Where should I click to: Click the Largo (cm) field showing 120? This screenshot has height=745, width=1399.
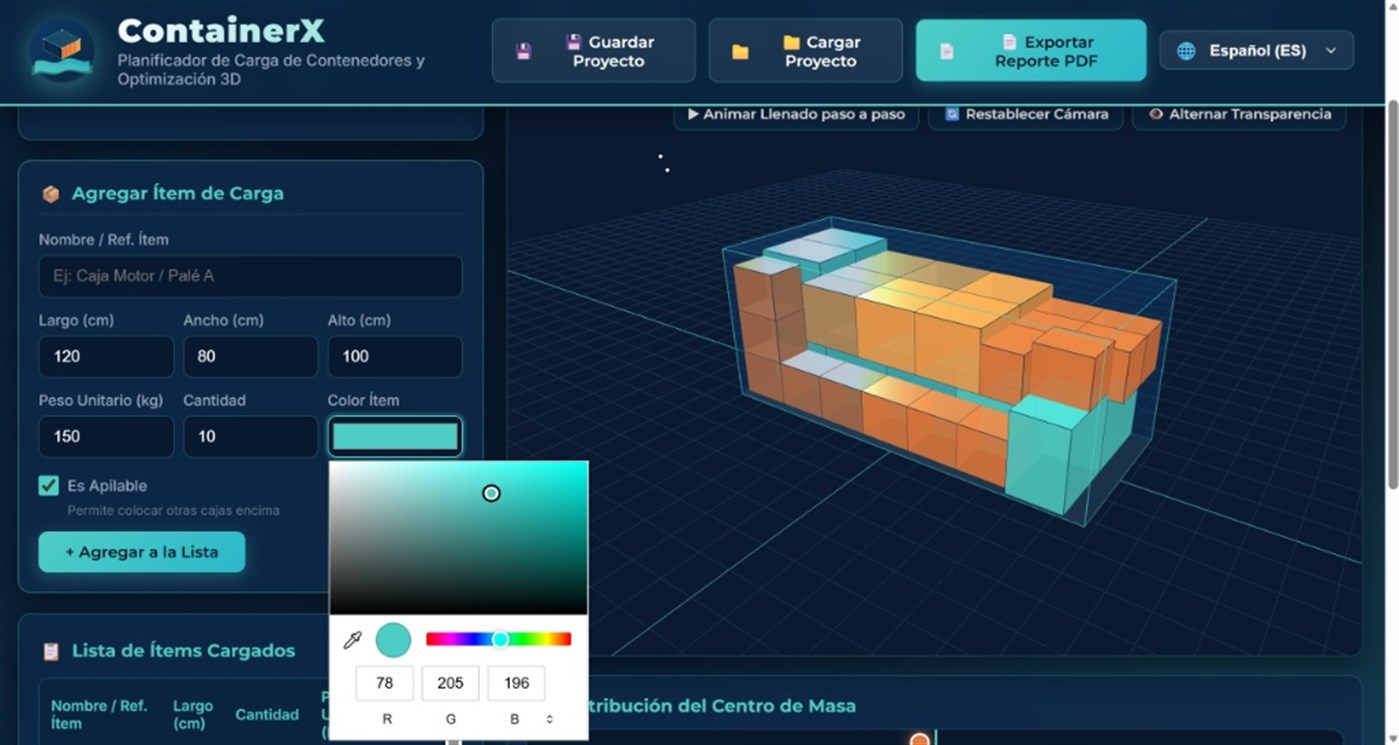(106, 356)
